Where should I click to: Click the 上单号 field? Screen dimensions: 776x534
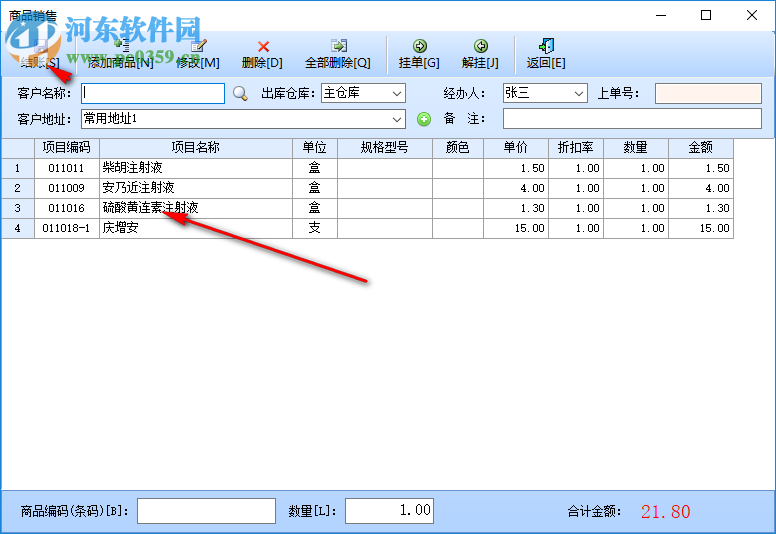[x=708, y=93]
